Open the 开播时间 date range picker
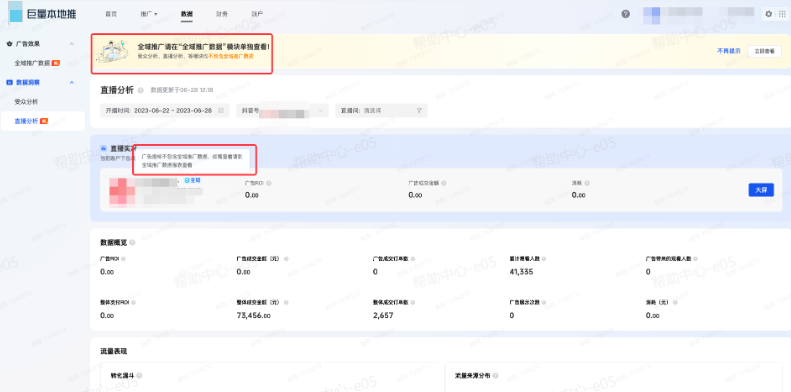This screenshot has height=392, width=791. tap(164, 110)
